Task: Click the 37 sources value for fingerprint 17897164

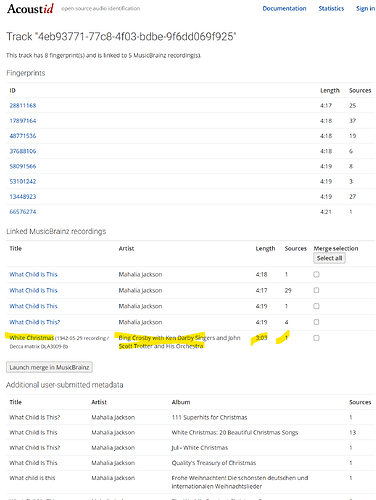Action: (x=352, y=121)
